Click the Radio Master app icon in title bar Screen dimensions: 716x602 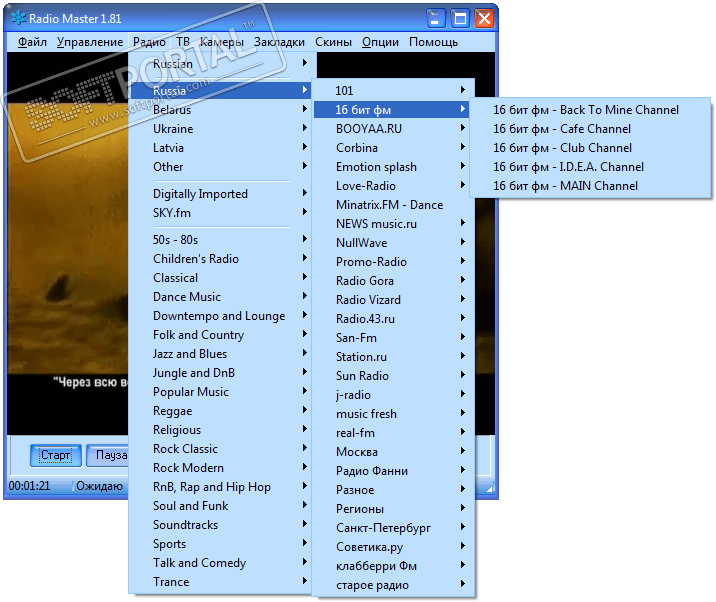(18, 18)
